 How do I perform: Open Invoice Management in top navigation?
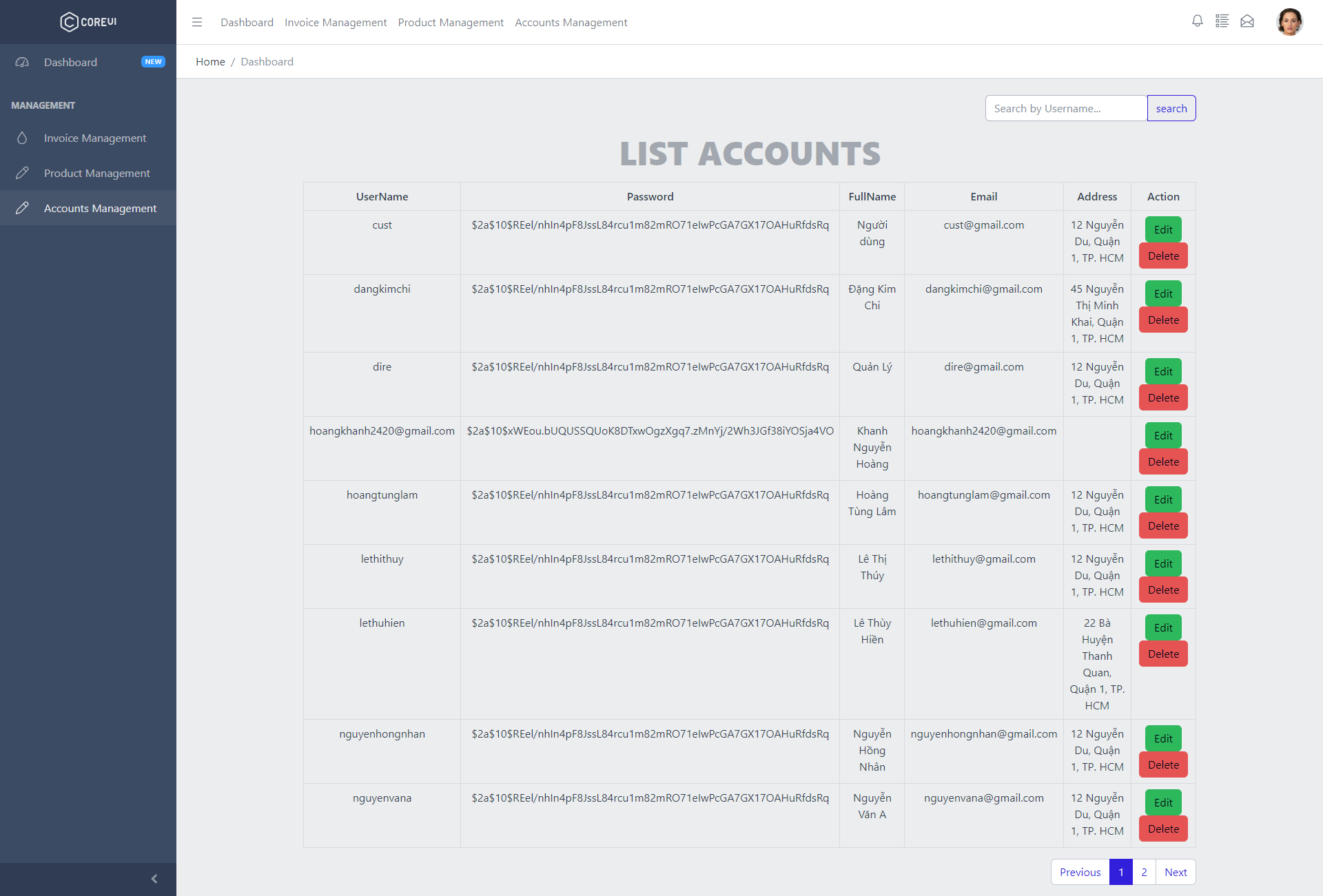pyautogui.click(x=336, y=23)
